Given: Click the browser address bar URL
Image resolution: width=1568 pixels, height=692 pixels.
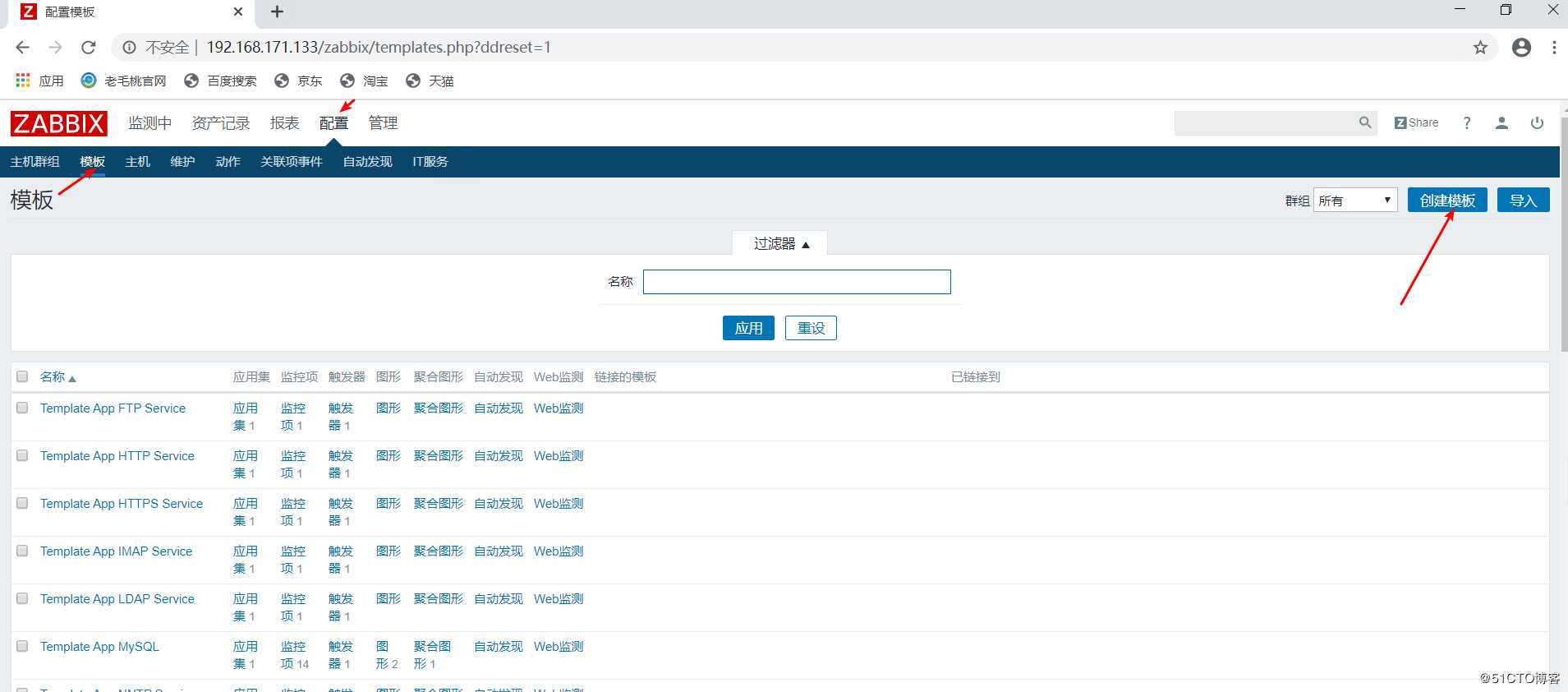Looking at the screenshot, I should click(378, 48).
